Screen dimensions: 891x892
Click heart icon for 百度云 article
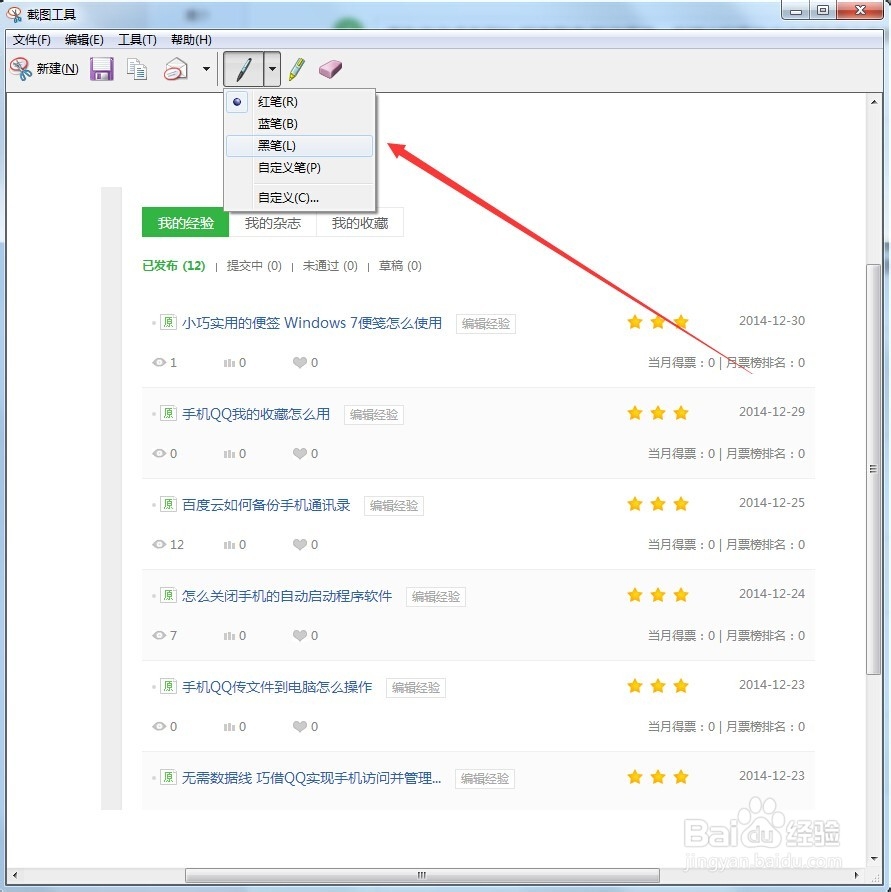(x=300, y=544)
